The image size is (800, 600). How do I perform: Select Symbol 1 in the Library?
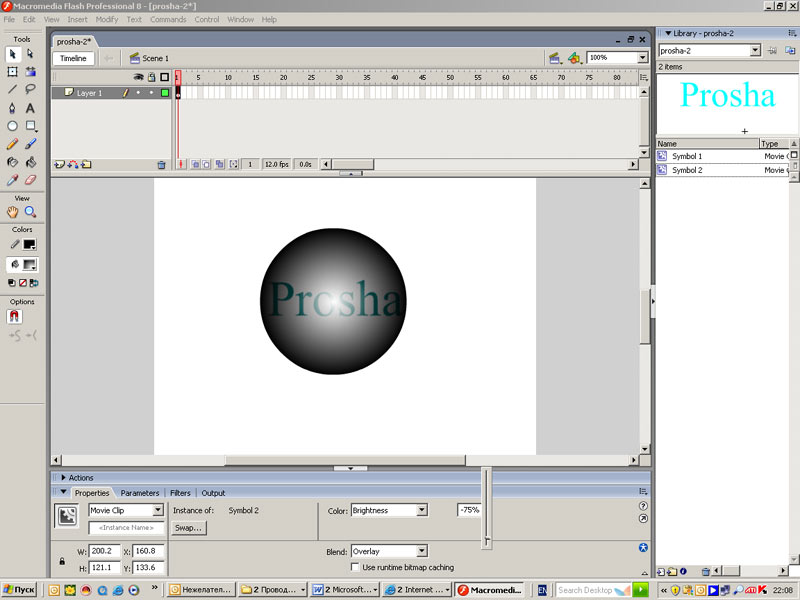[687, 156]
